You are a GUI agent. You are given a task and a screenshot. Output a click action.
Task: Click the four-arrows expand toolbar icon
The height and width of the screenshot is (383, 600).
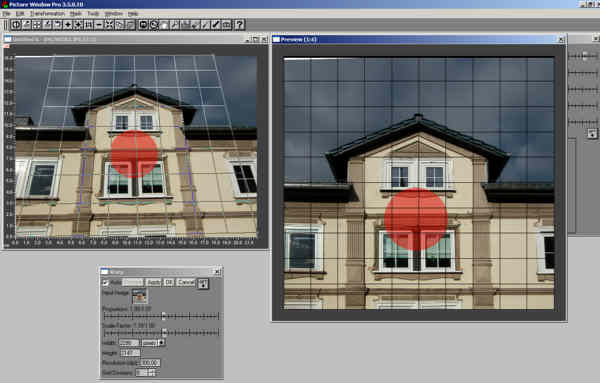click(x=109, y=25)
